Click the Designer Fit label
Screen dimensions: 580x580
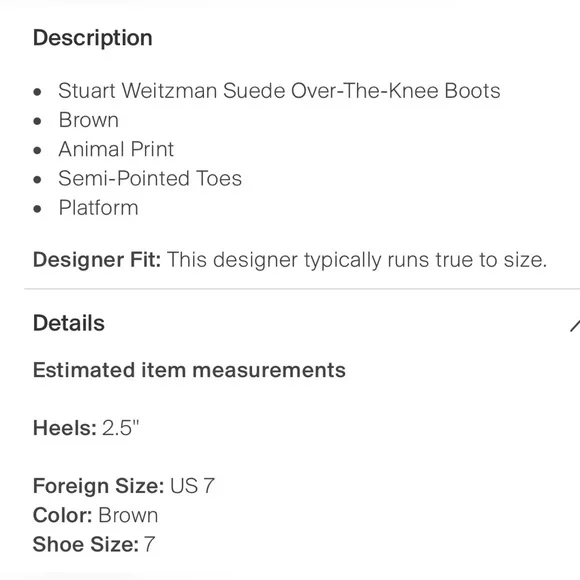97,260
